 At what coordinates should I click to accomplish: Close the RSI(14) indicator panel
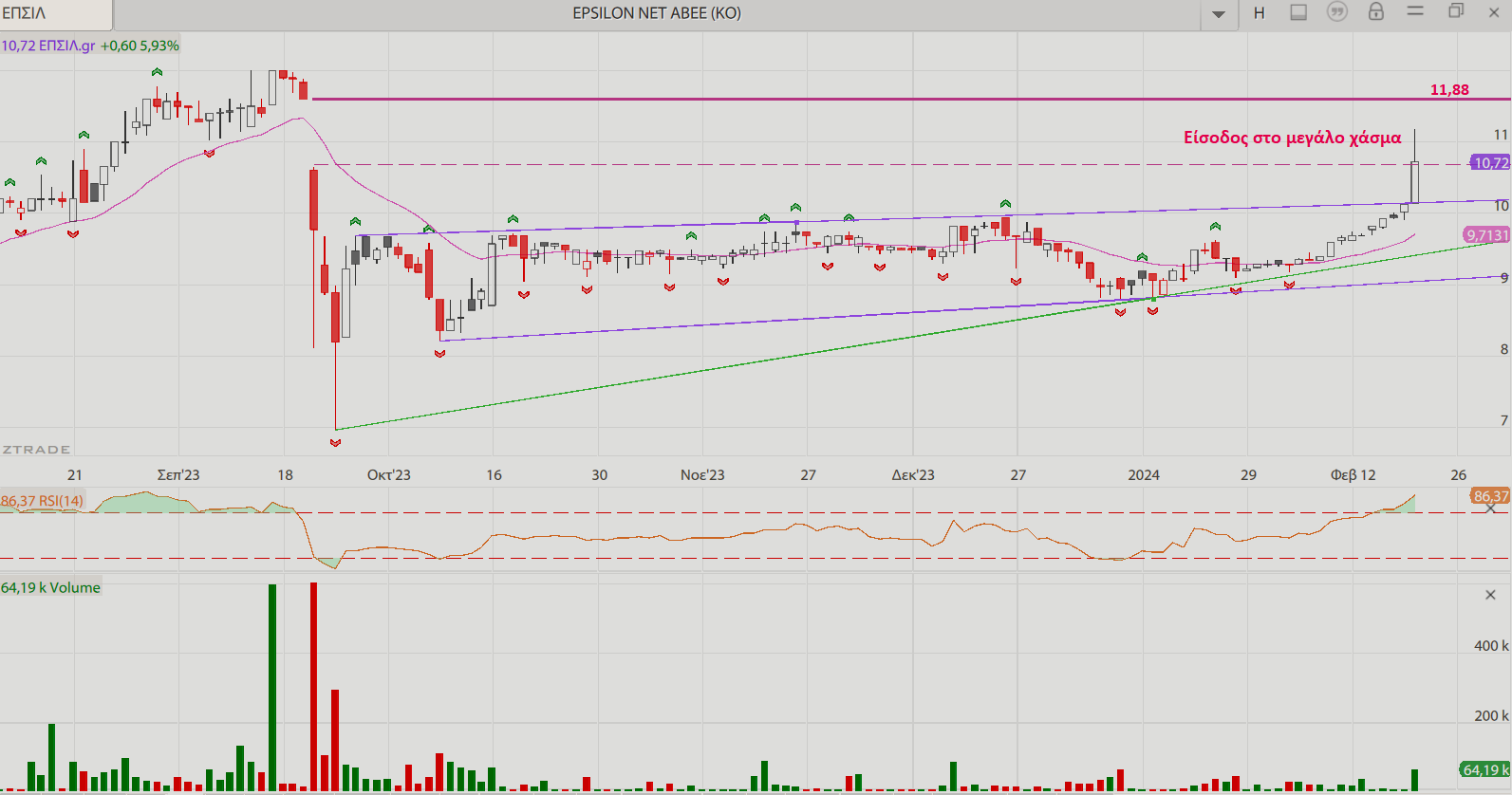1490,508
